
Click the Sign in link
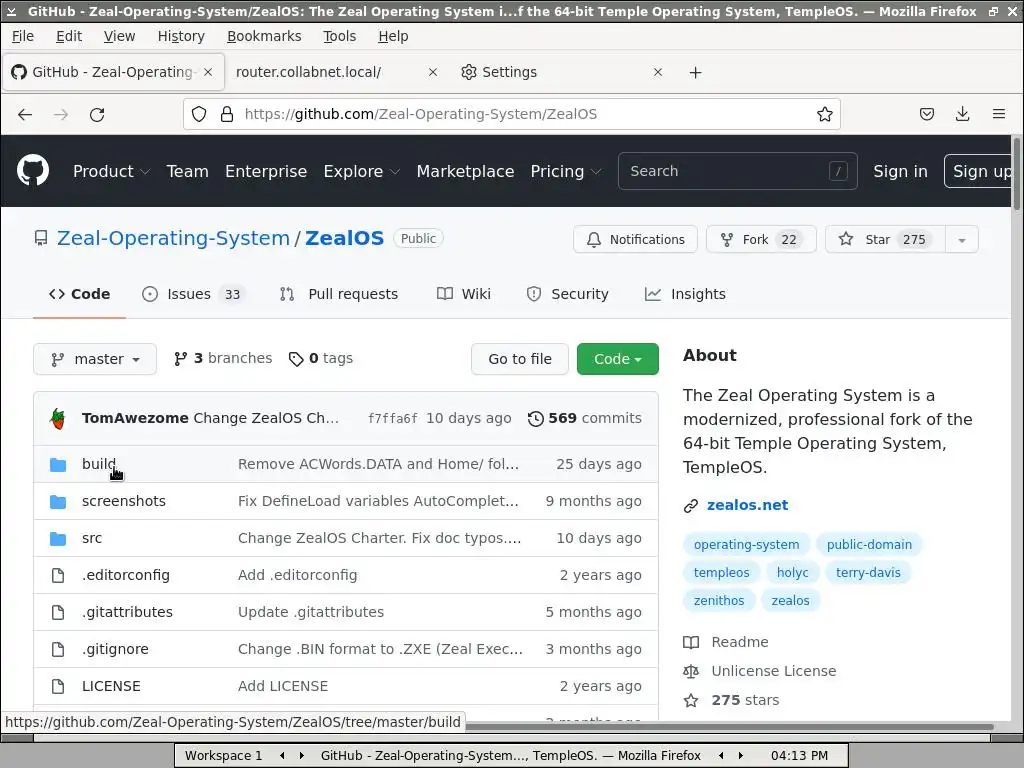tap(900, 171)
